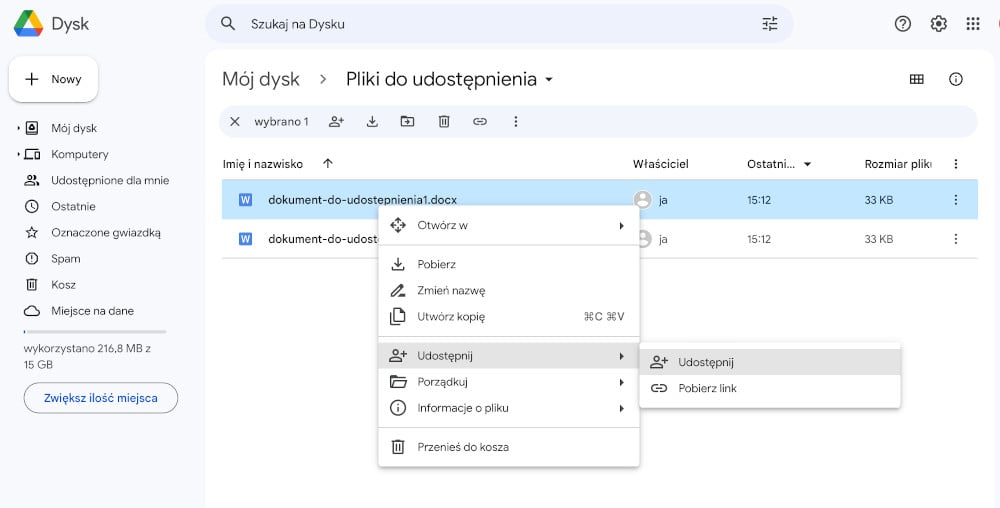Open more actions in selection toolbar
The image size is (1000, 508).
click(x=515, y=122)
